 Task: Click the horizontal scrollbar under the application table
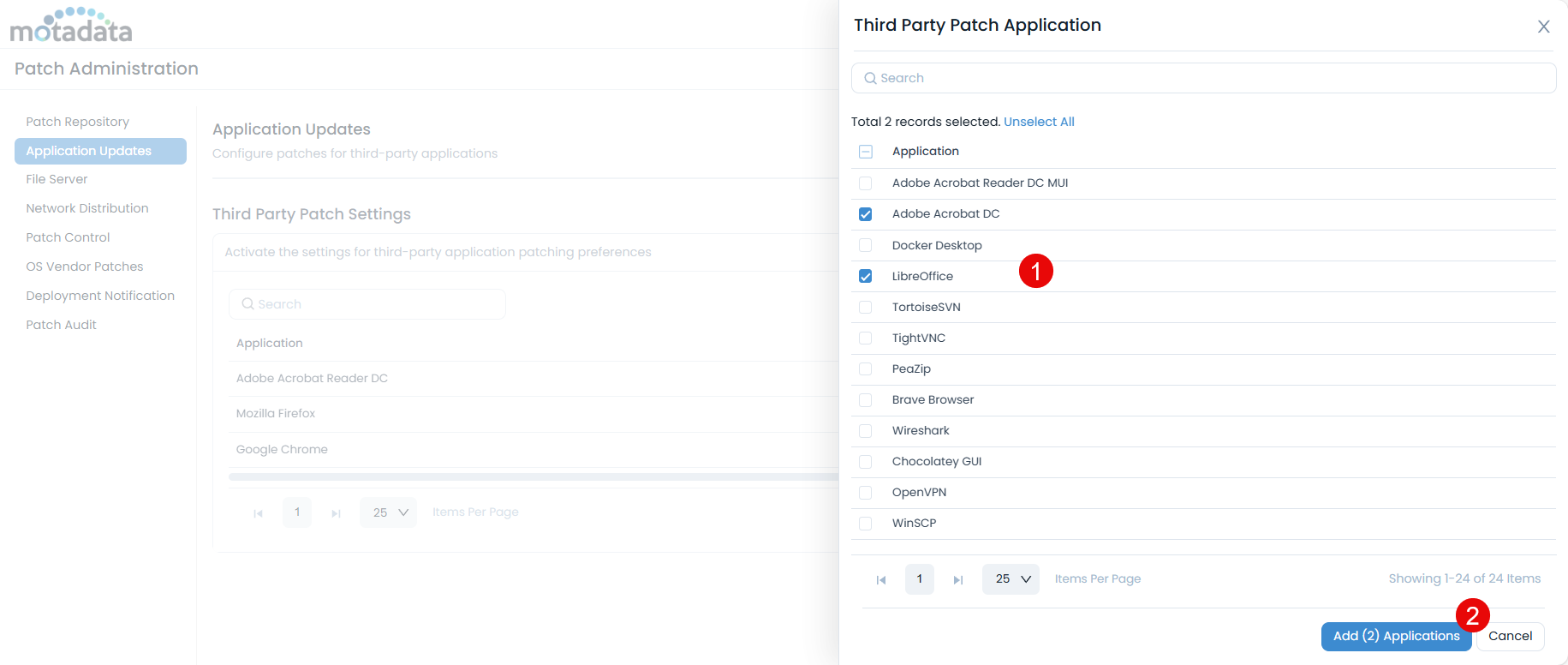[x=531, y=476]
